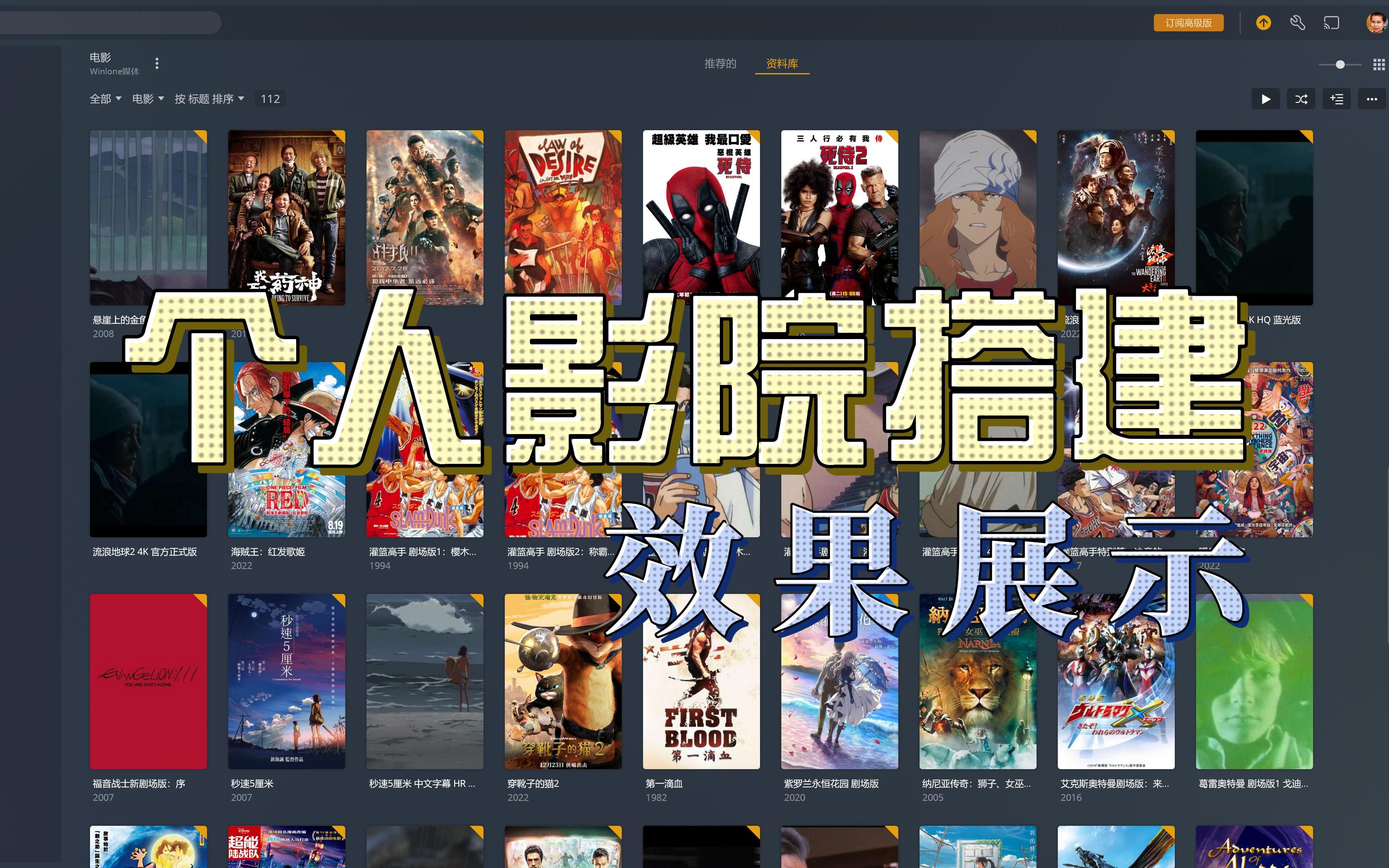Open the Violet Evergarden movie poster

click(x=840, y=682)
